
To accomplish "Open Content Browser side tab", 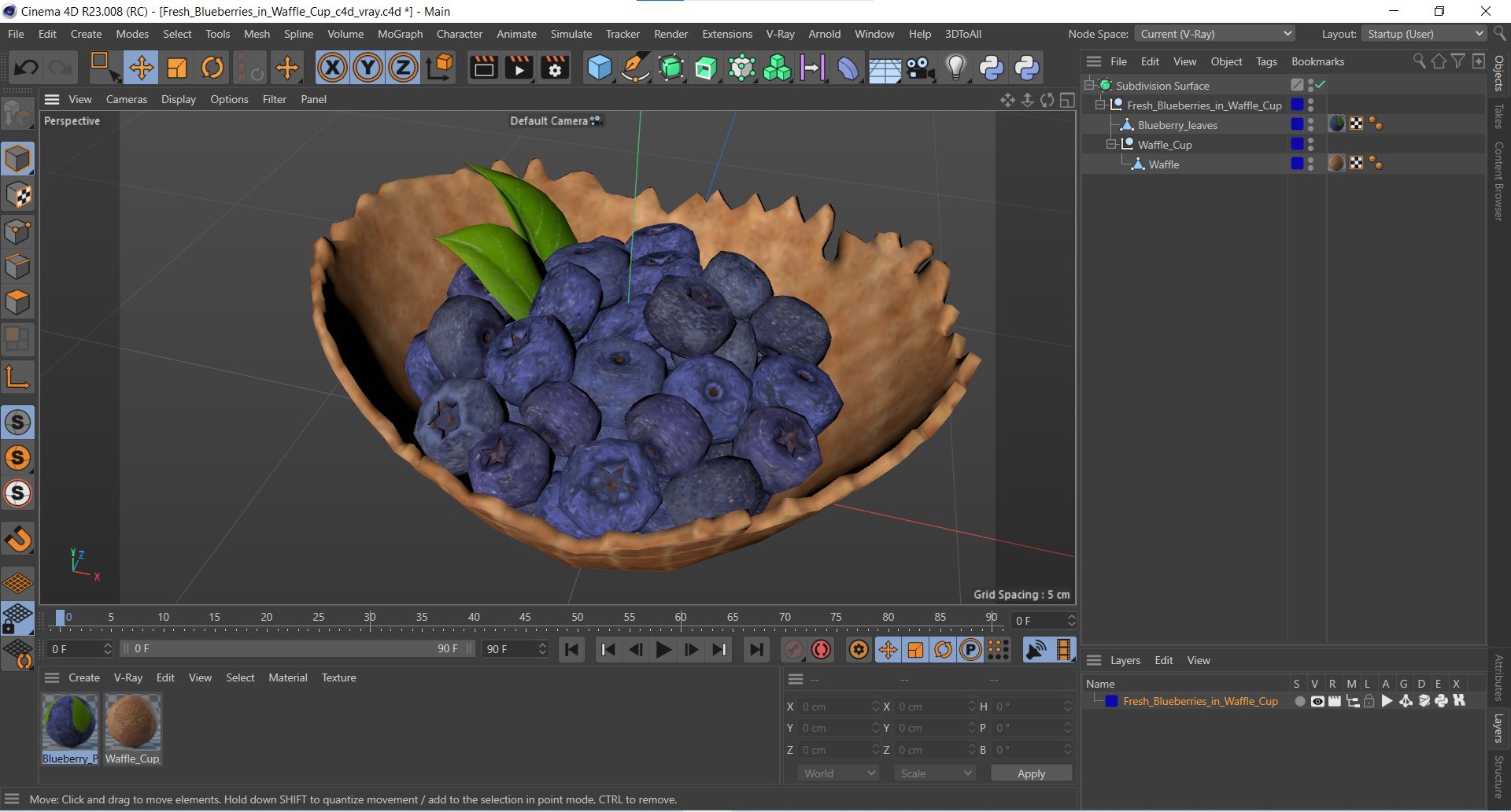I will (1498, 181).
